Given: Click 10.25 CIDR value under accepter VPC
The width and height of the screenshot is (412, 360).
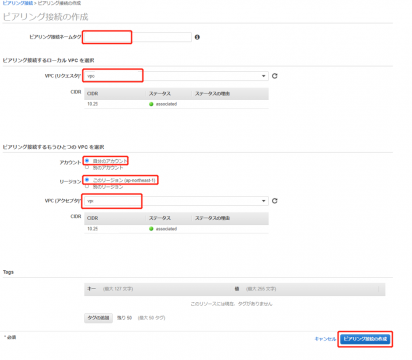Looking at the screenshot, I should [x=93, y=229].
